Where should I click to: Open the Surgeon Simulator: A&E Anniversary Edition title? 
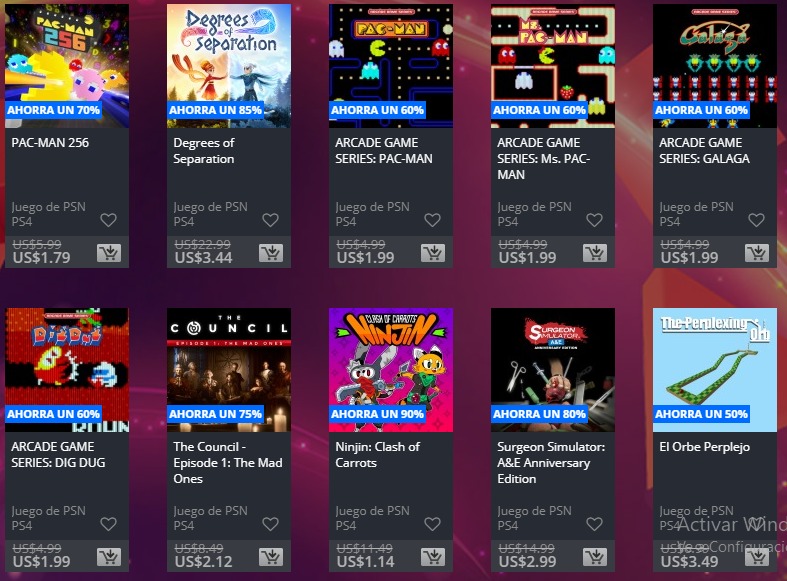tap(551, 463)
